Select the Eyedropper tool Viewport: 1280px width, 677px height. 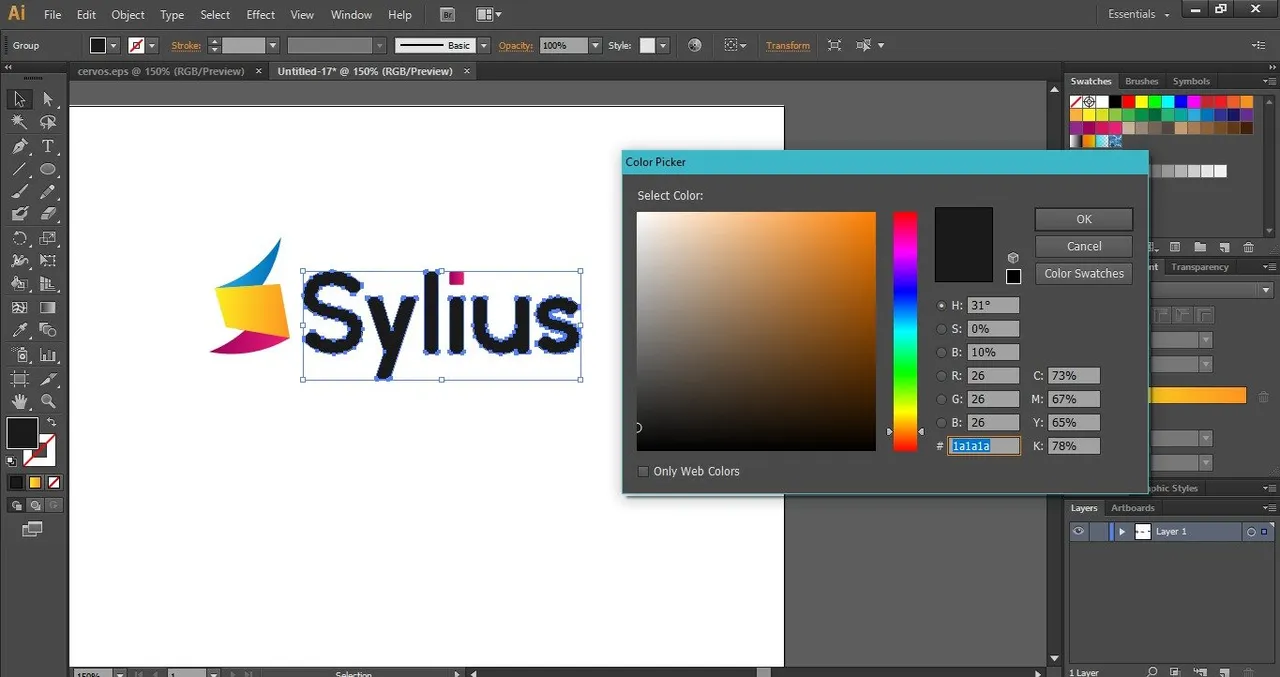tap(19, 331)
